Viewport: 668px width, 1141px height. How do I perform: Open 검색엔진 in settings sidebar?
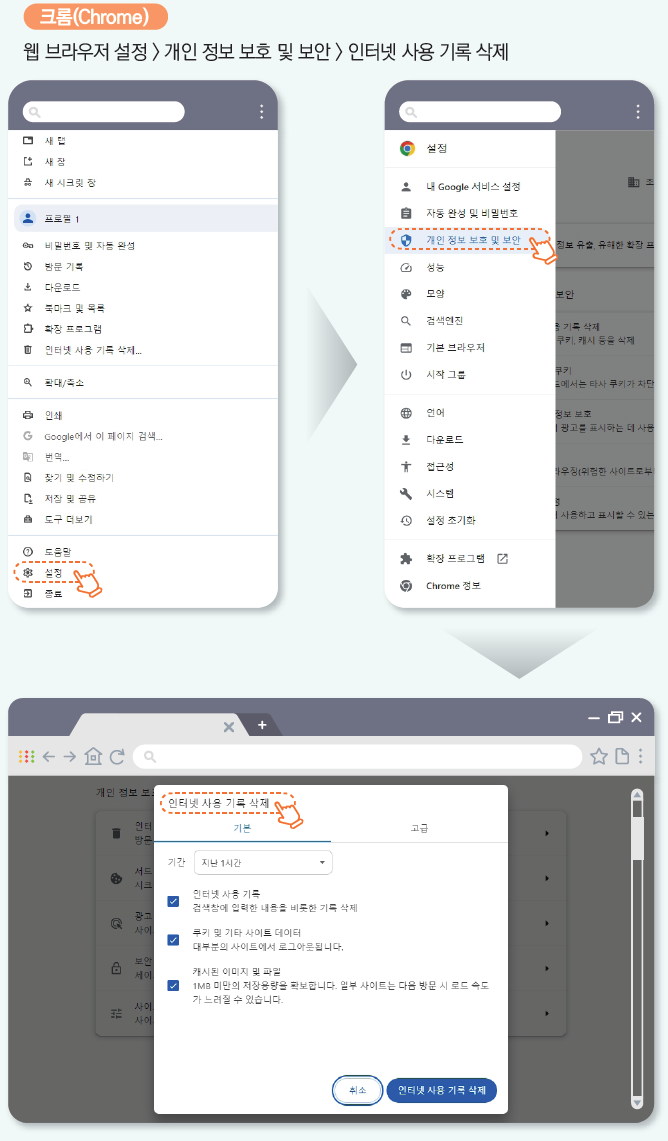point(445,321)
